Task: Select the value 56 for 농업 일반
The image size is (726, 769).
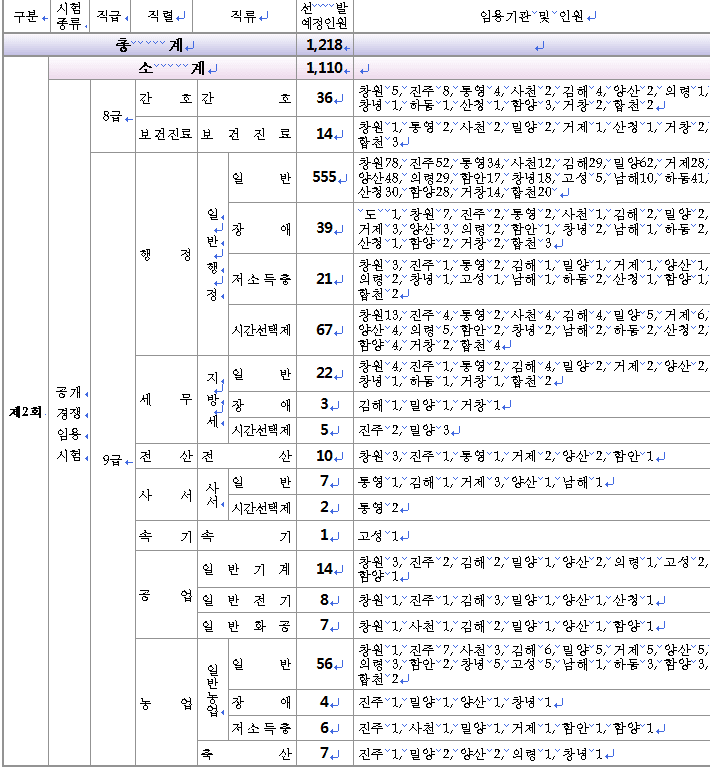Action: click(x=325, y=664)
